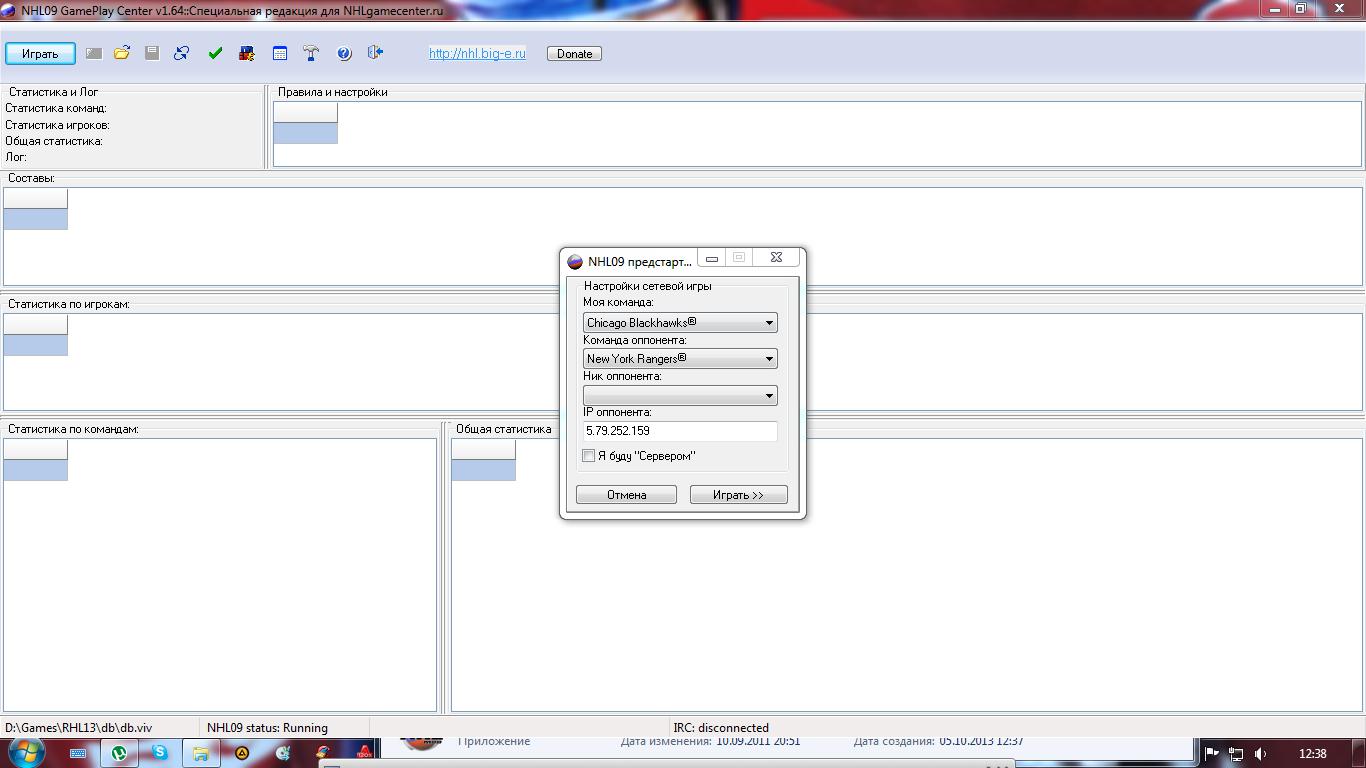Click the IP оппонента input field
This screenshot has height=768, width=1366.
pos(680,431)
